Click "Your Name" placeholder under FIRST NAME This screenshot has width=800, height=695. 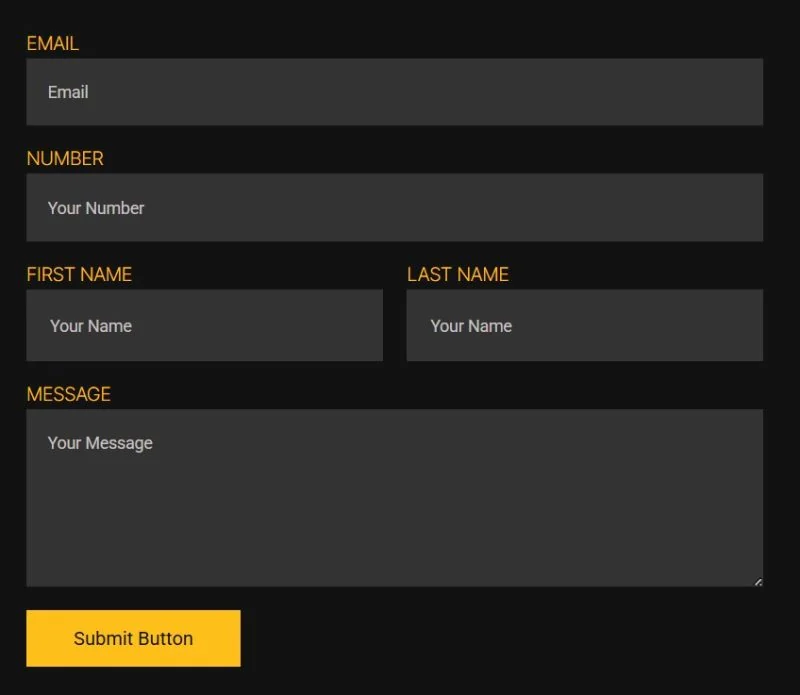point(91,326)
